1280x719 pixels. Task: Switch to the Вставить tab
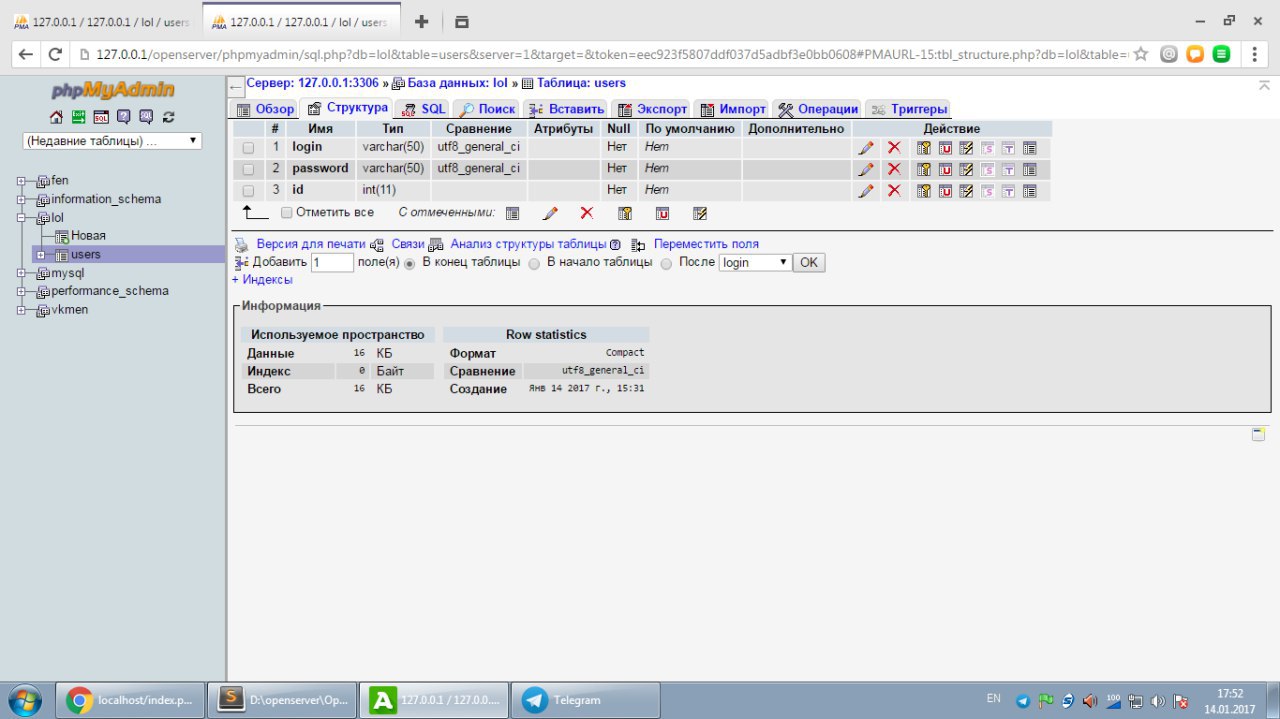(566, 109)
